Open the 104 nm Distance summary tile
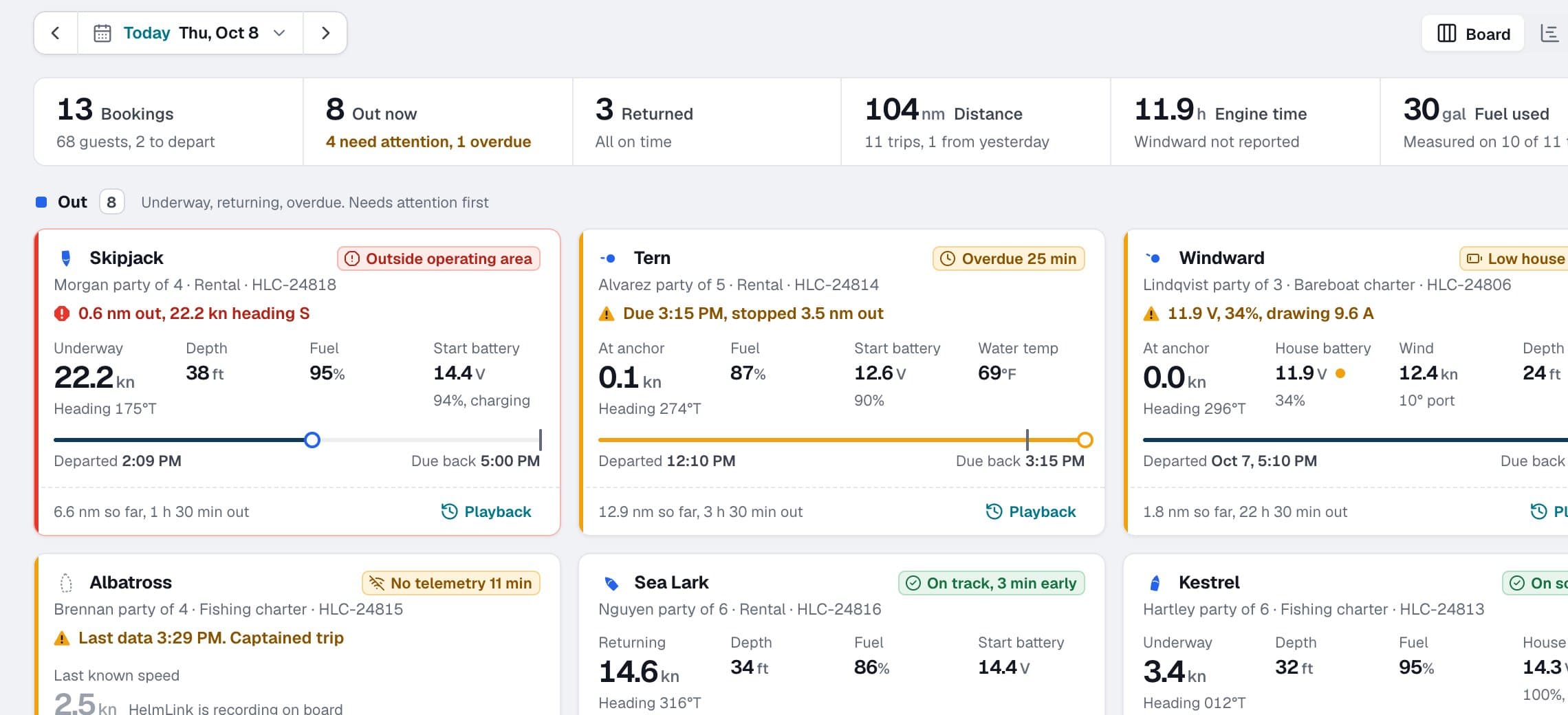This screenshot has width=1568, height=715. 976,122
